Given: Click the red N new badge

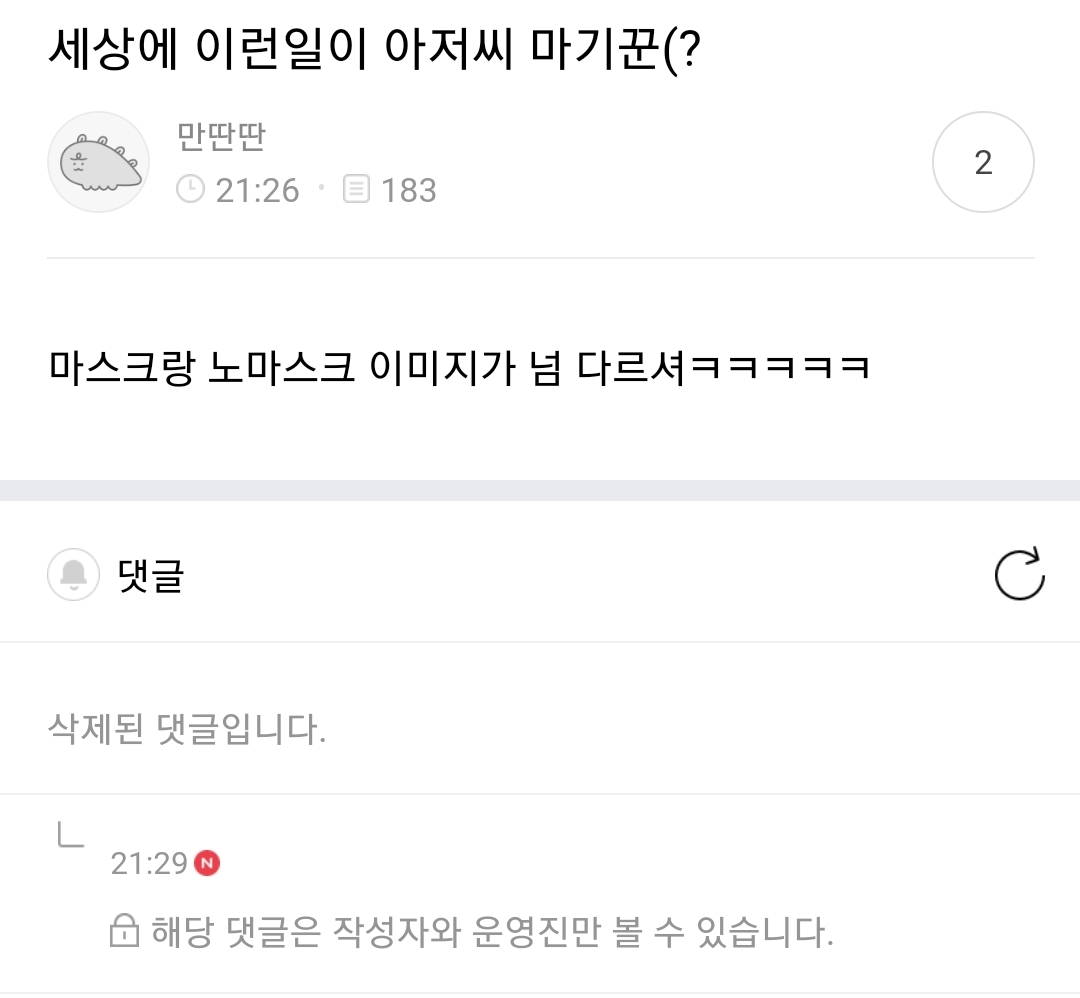Looking at the screenshot, I should coord(207,862).
